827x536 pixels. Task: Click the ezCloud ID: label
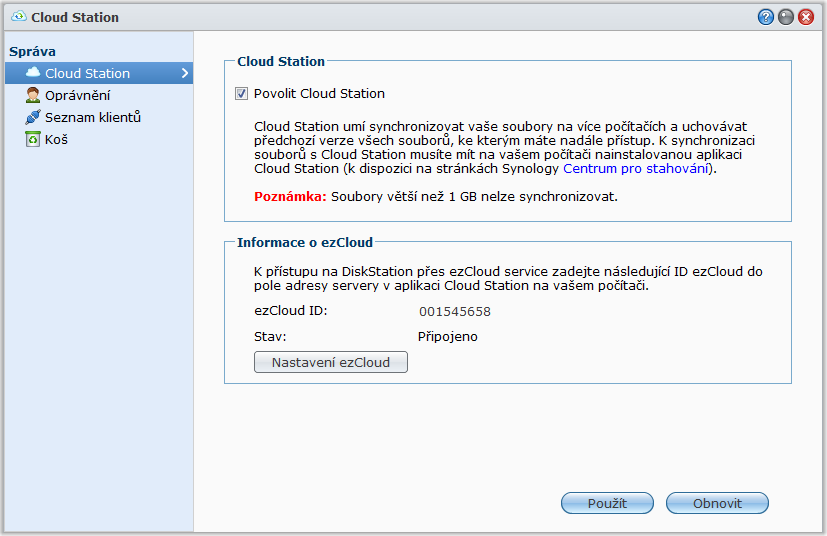pyautogui.click(x=291, y=310)
